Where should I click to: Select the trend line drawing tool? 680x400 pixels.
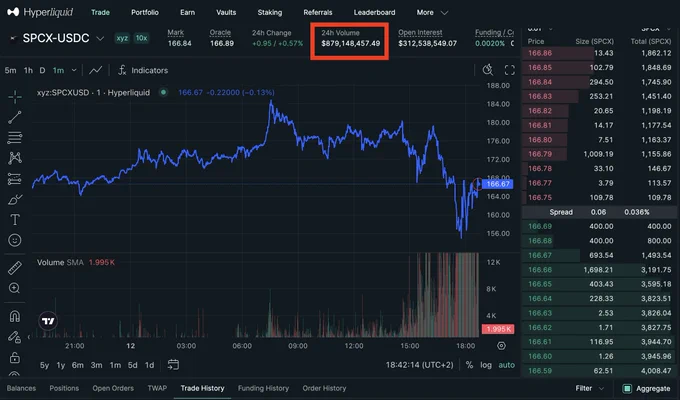point(15,117)
